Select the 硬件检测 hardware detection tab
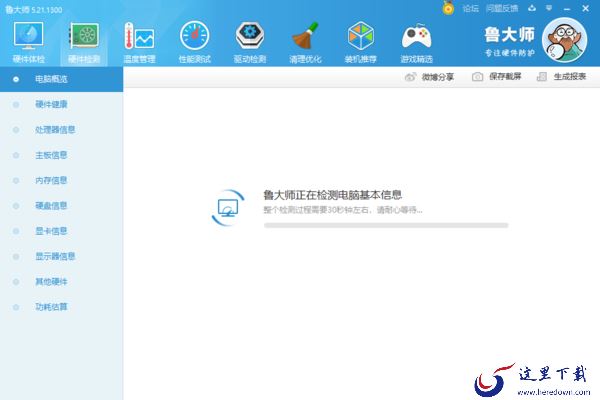Image resolution: width=600 pixels, height=400 pixels. click(x=84, y=42)
